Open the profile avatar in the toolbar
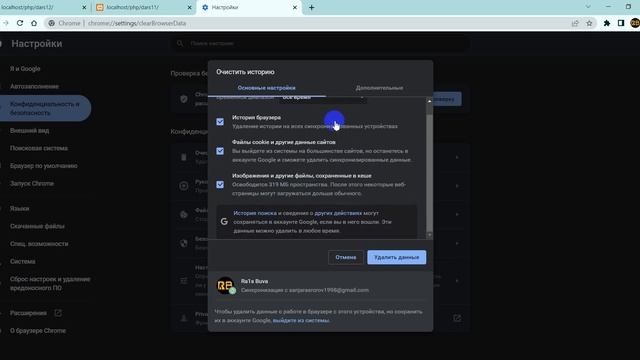The image size is (640, 360). click(635, 23)
